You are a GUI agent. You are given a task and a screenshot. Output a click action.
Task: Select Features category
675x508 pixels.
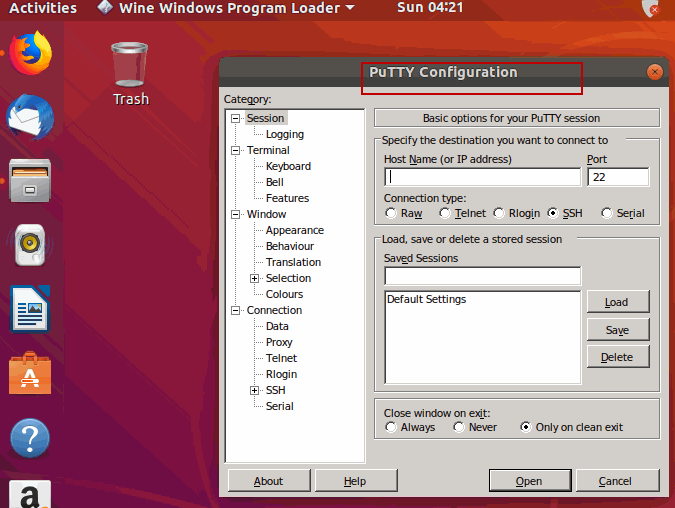[287, 198]
